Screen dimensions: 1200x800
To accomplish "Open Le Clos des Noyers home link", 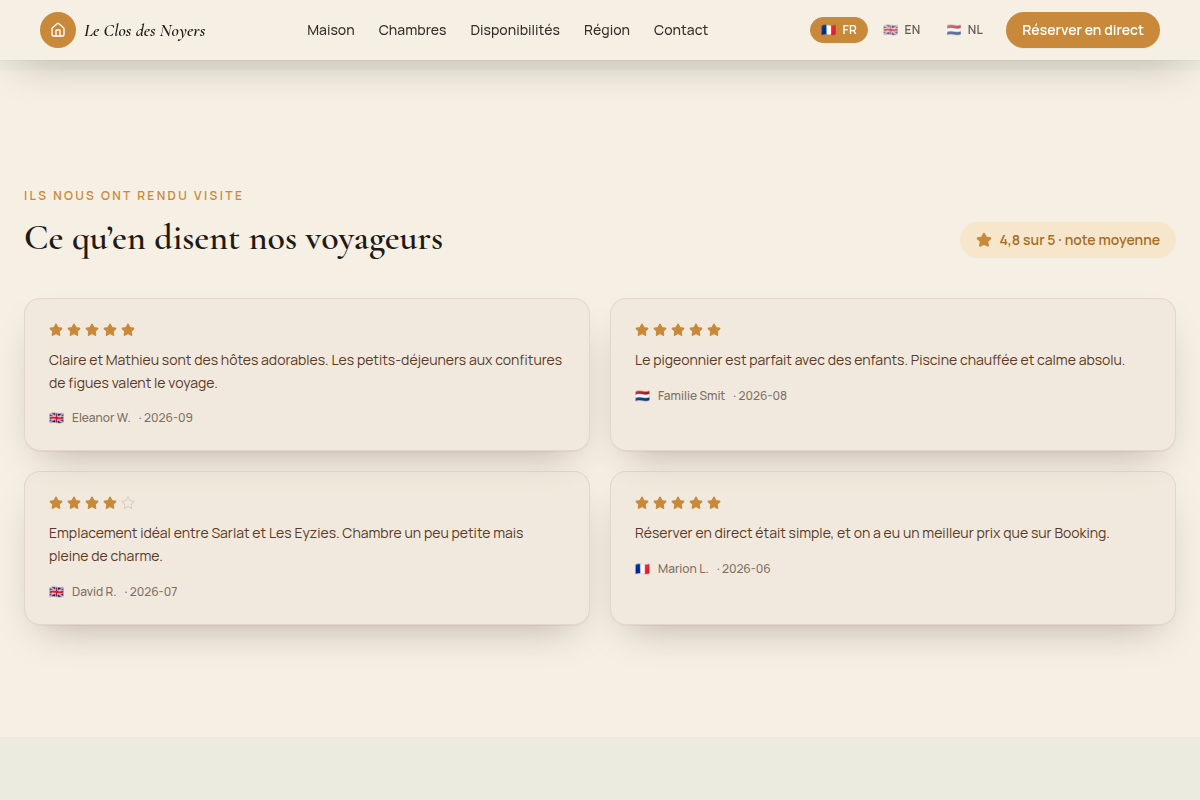I will click(123, 30).
